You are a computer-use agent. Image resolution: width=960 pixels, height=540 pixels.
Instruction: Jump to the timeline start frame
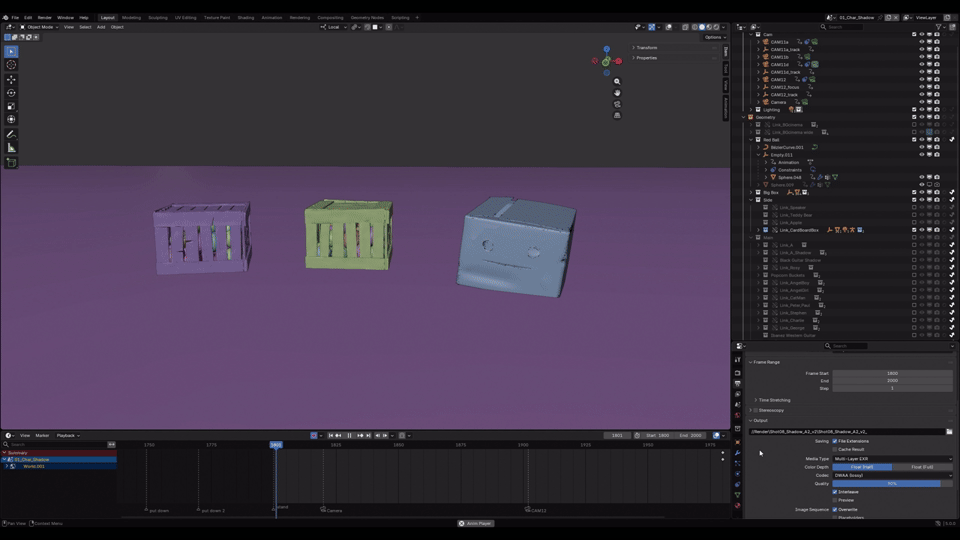click(331, 435)
